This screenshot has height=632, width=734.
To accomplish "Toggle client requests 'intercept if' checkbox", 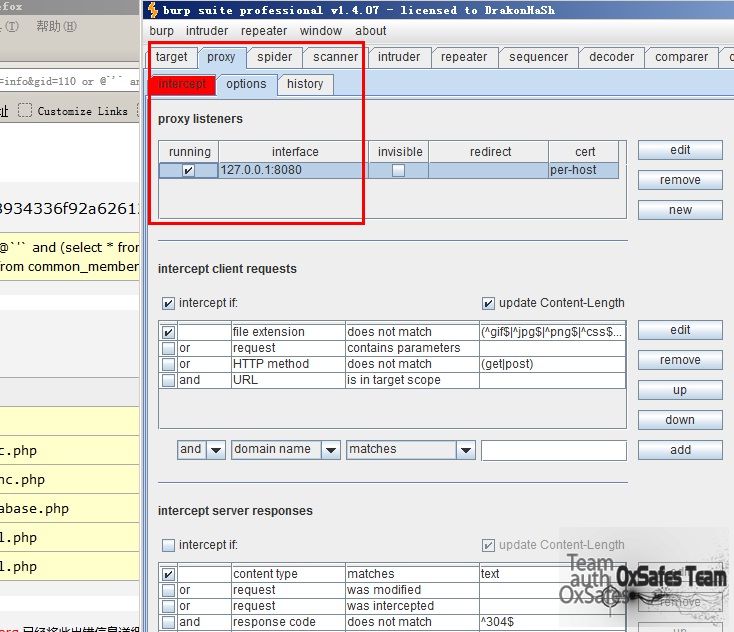I will (x=168, y=303).
